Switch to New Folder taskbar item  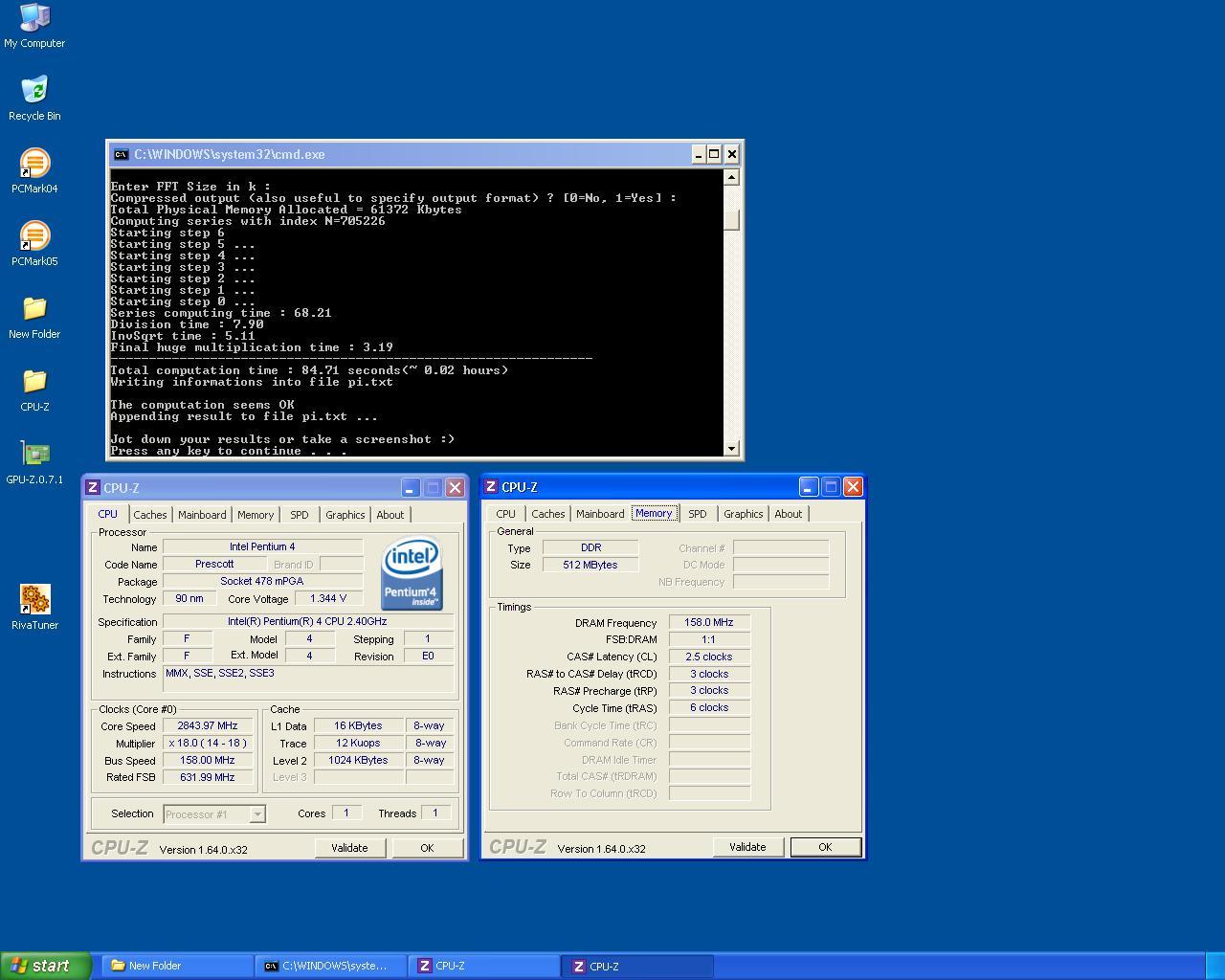click(177, 966)
